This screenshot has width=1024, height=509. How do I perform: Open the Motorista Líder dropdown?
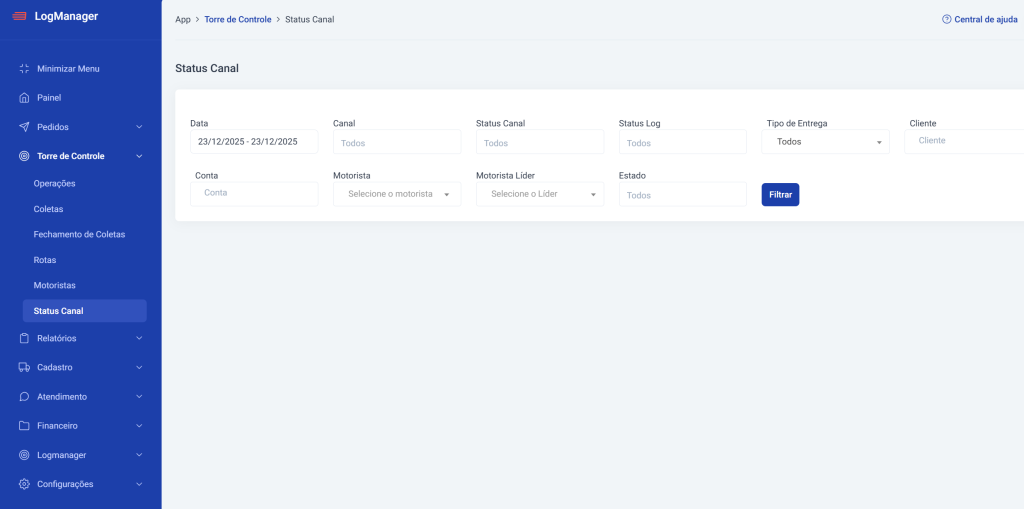[540, 194]
